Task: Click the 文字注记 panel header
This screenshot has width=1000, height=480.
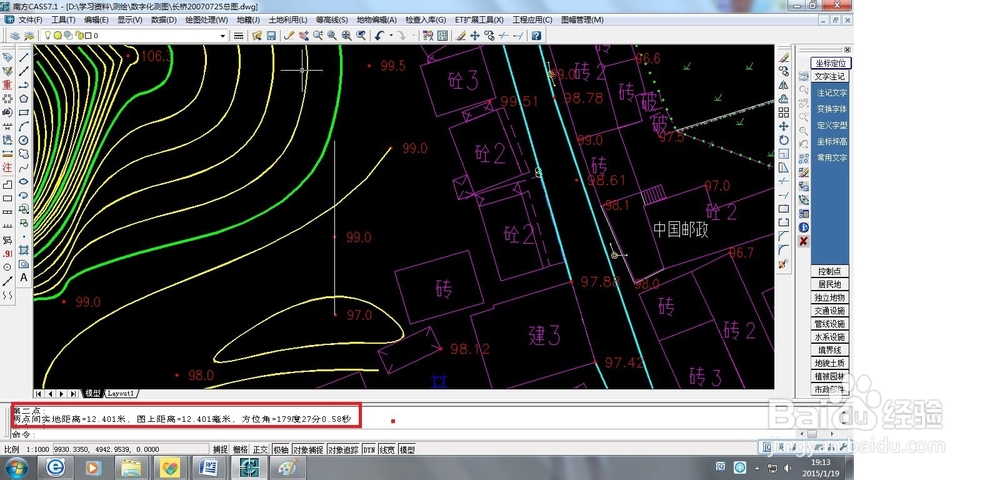Action: click(x=831, y=76)
